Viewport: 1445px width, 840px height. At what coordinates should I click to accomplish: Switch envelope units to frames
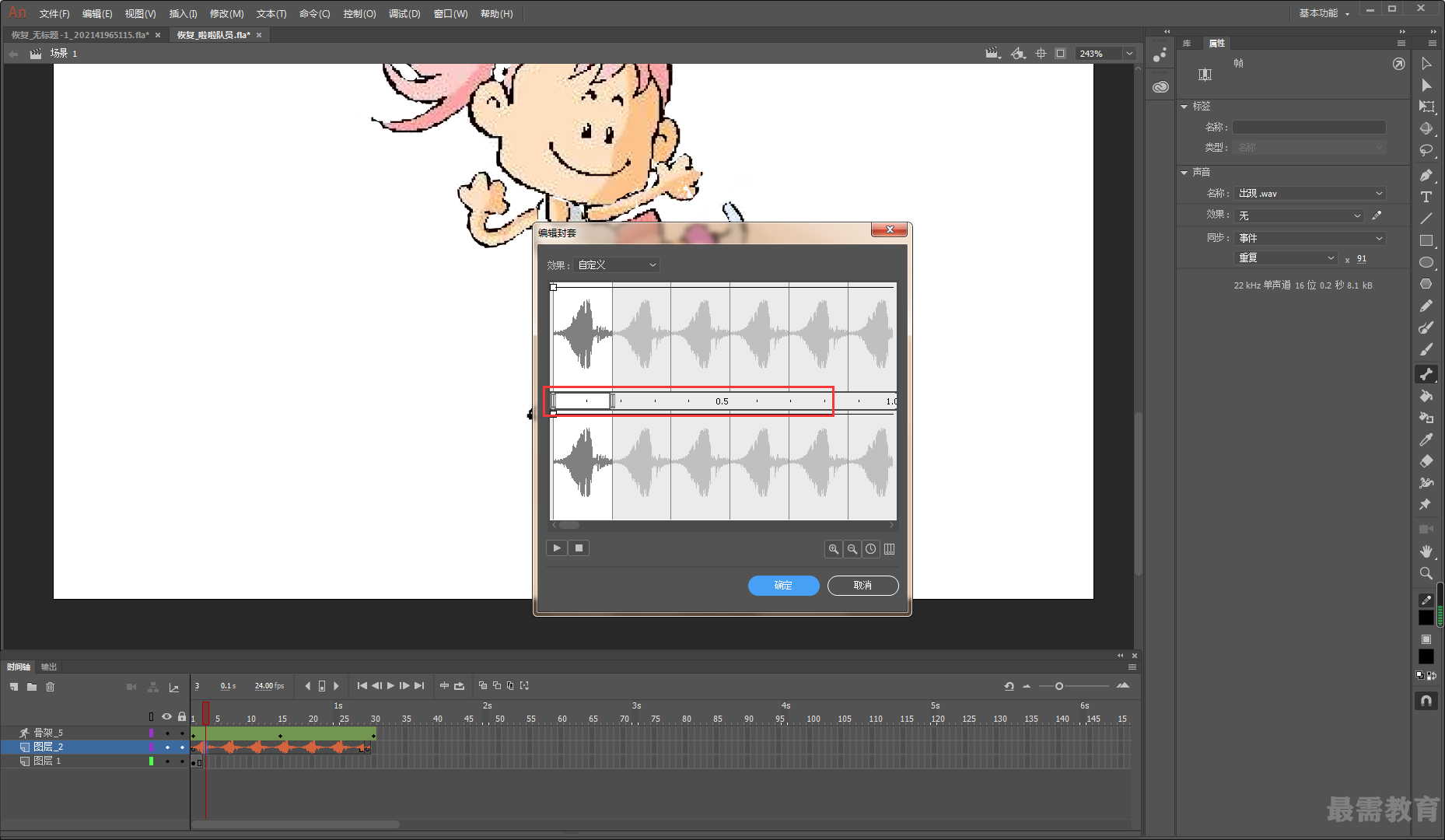pos(890,549)
